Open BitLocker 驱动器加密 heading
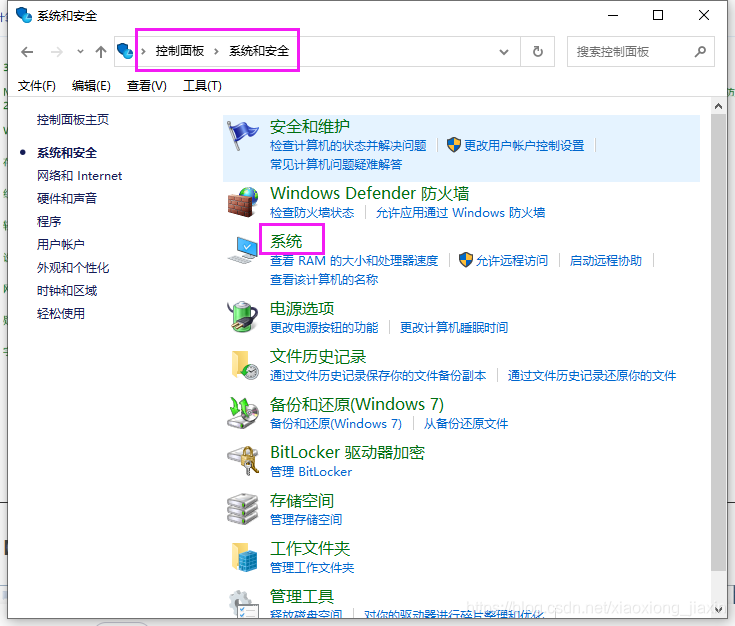This screenshot has height=626, width=735. coord(347,452)
